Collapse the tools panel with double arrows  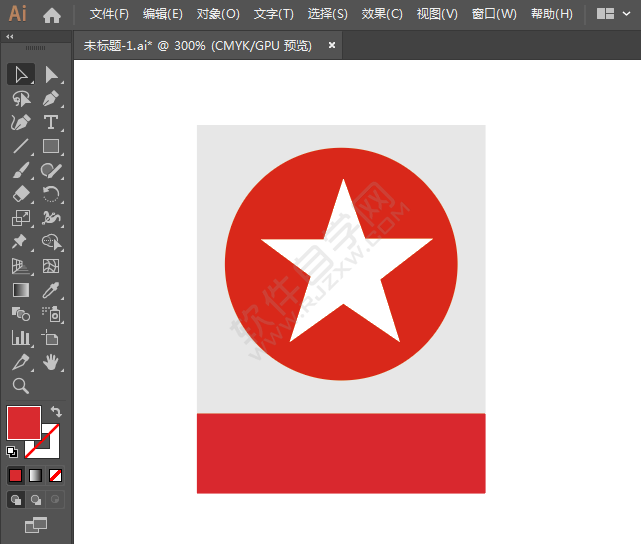tap(10, 36)
